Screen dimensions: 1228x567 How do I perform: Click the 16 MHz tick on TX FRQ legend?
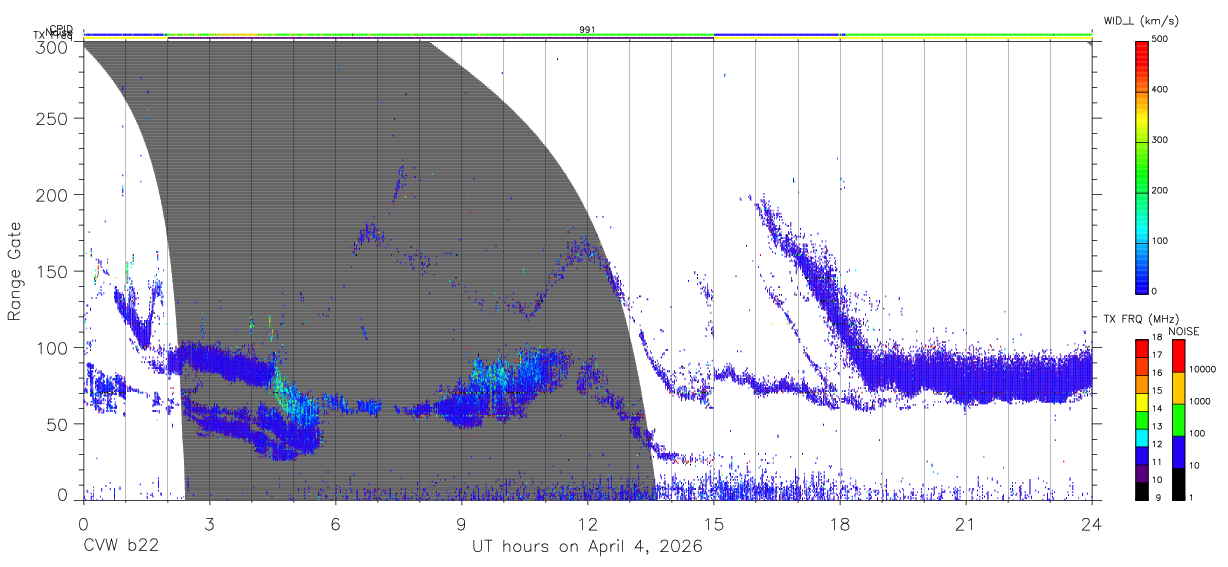pos(1157,373)
